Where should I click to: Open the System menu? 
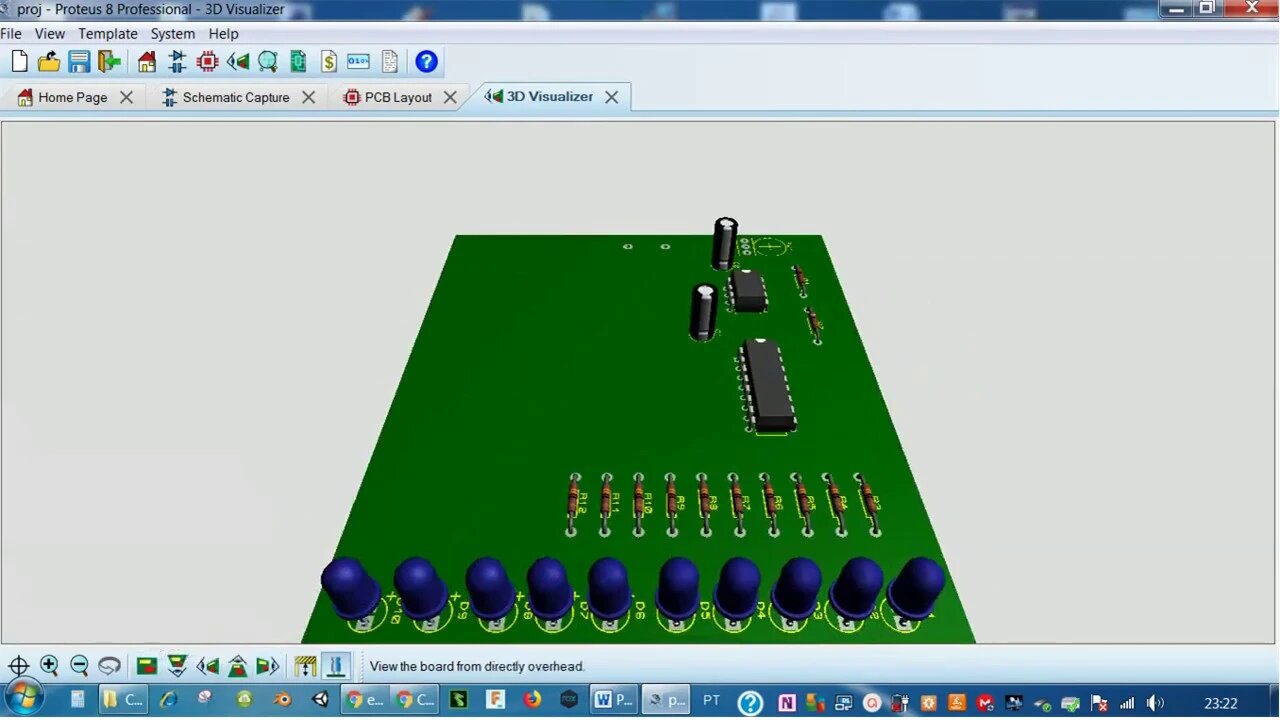pyautogui.click(x=173, y=33)
